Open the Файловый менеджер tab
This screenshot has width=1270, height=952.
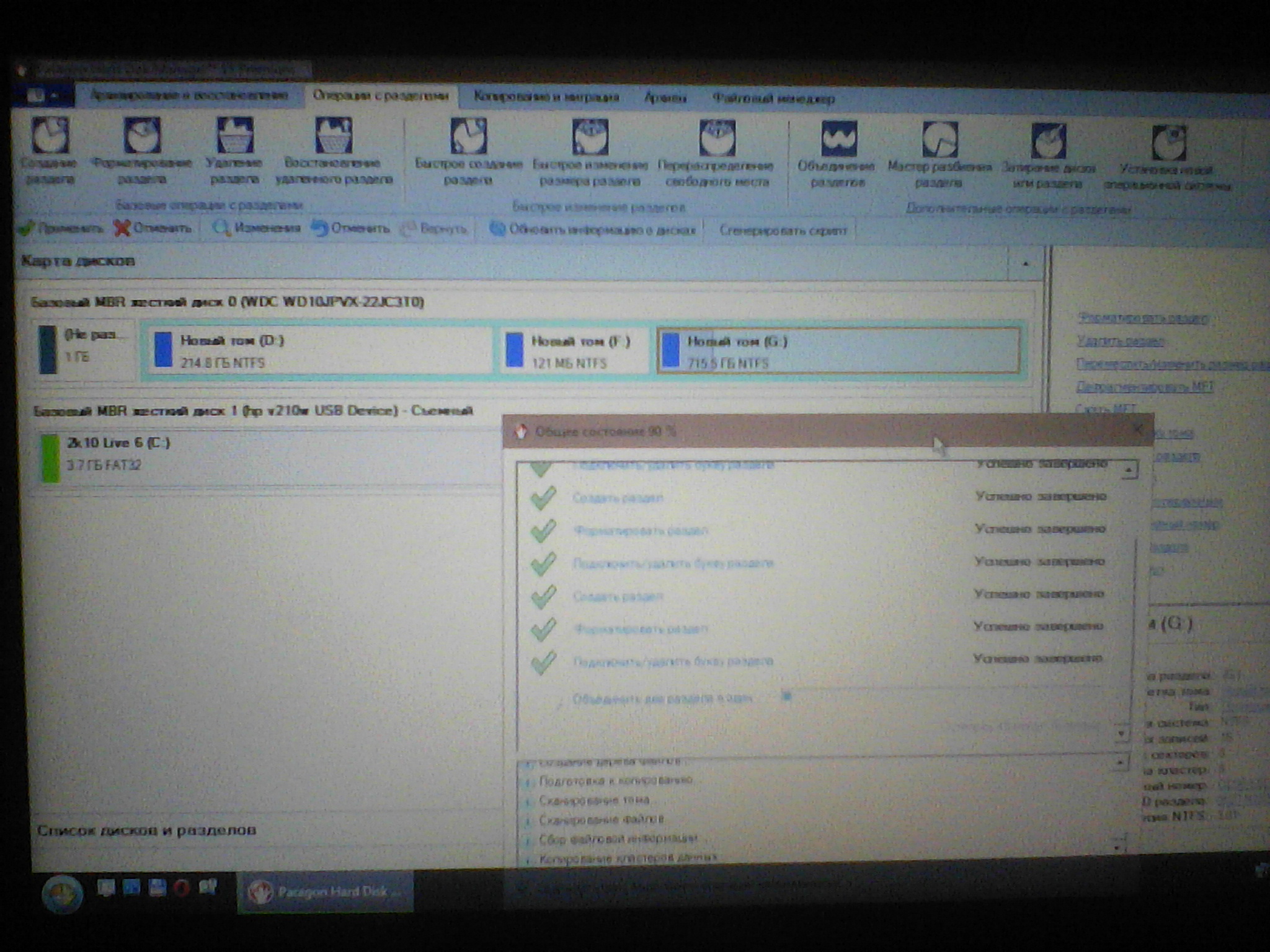point(773,99)
